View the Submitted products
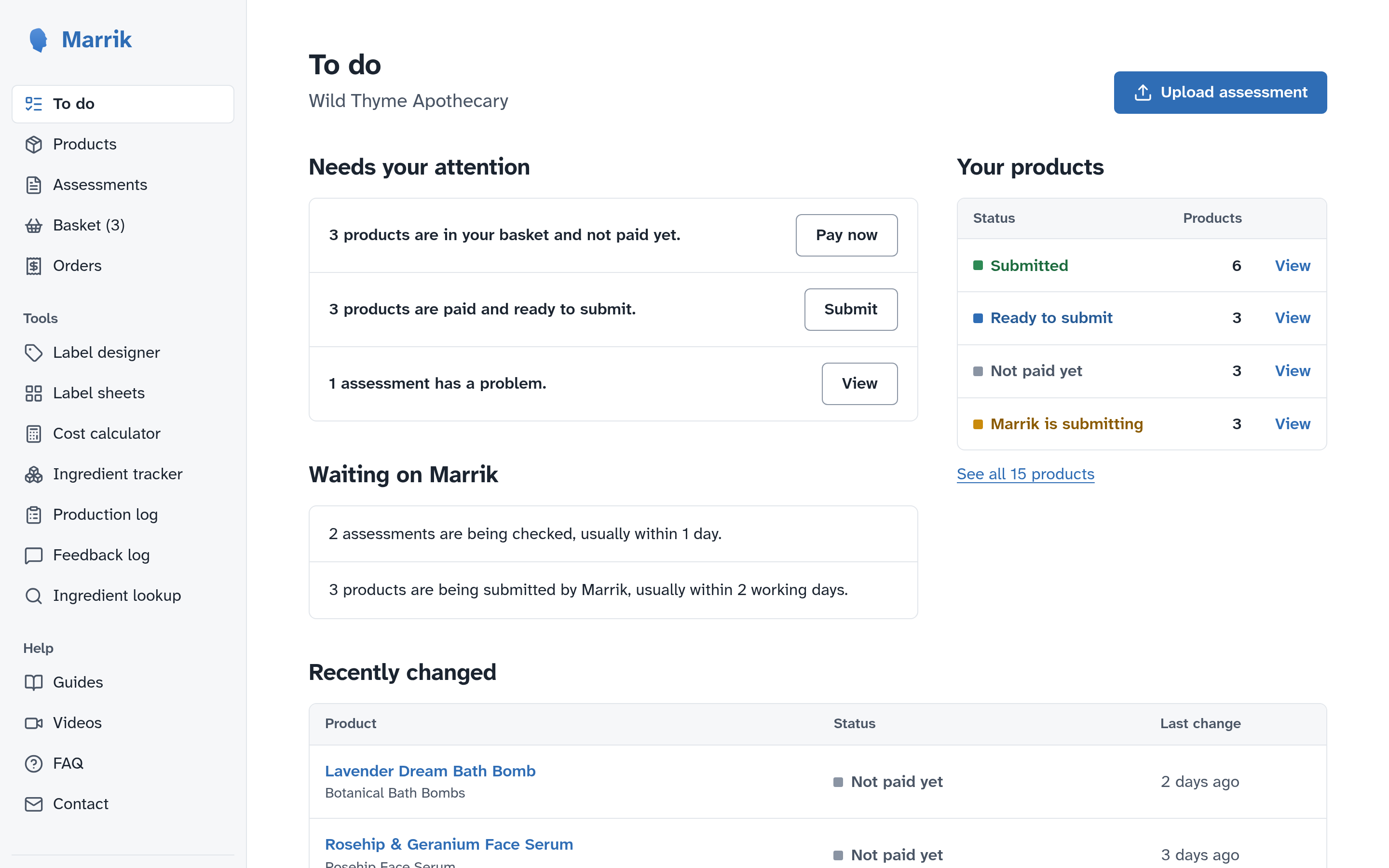Image resolution: width=1389 pixels, height=868 pixels. (1293, 266)
